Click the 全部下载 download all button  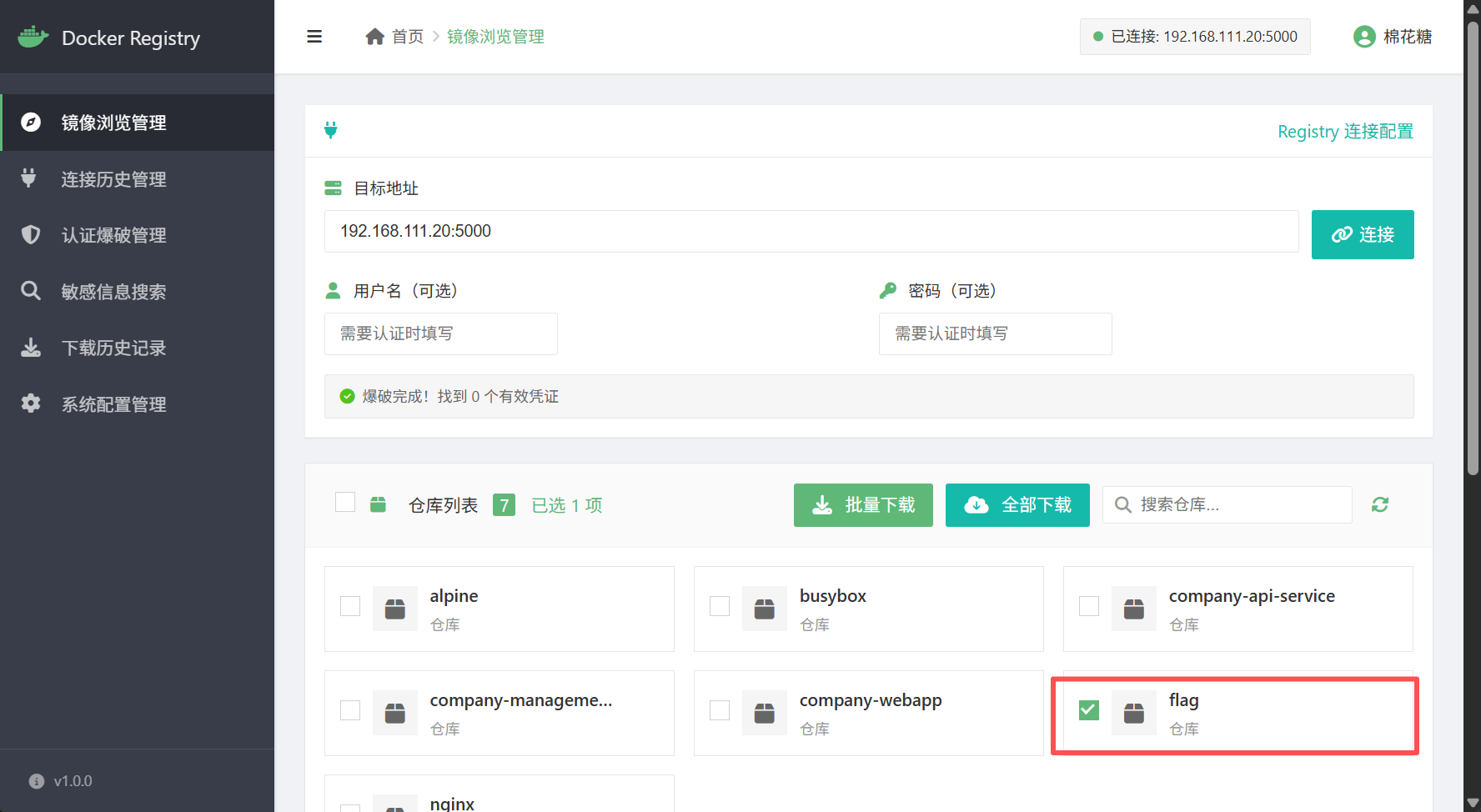tap(1017, 505)
